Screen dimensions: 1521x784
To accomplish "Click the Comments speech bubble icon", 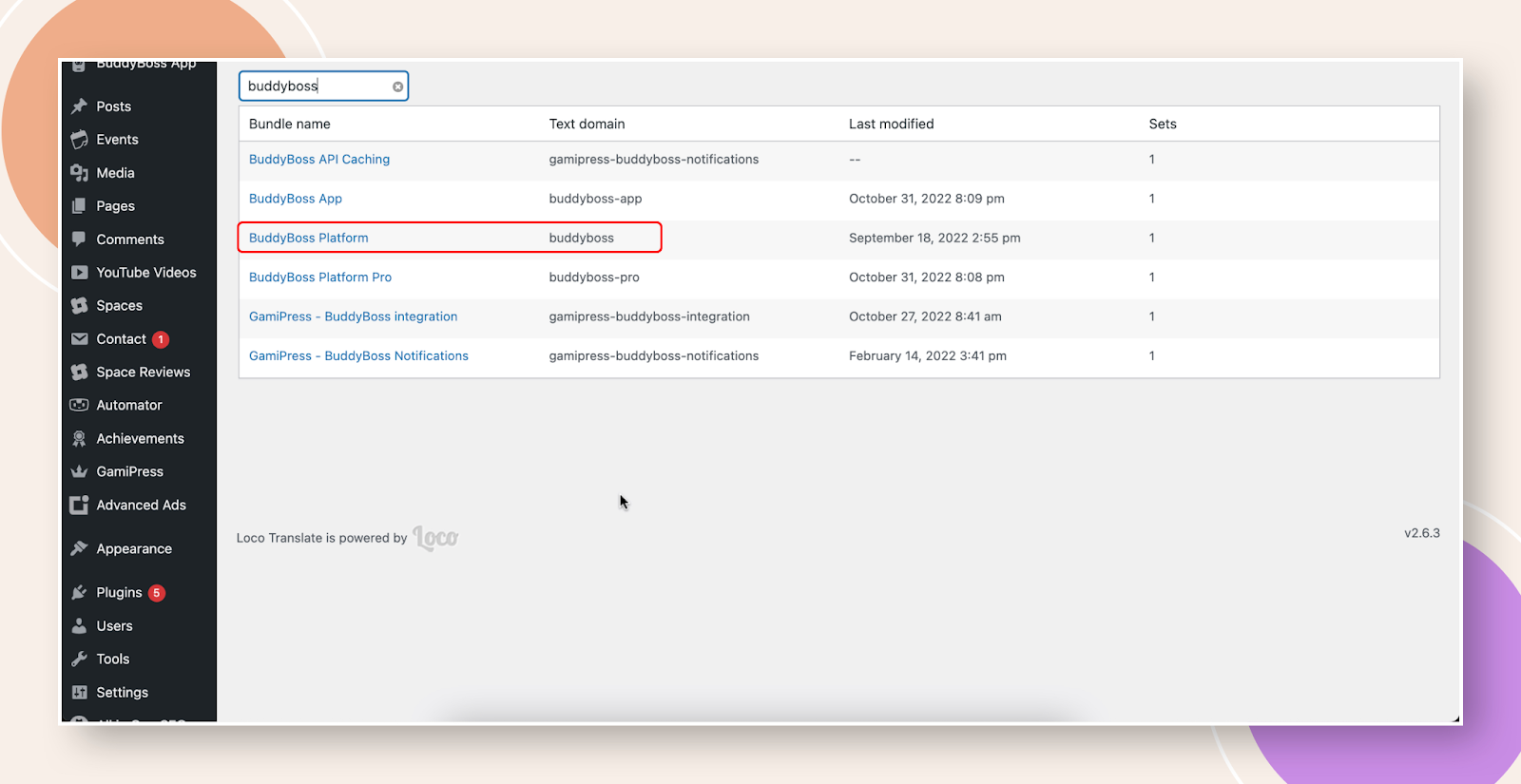I will [80, 239].
